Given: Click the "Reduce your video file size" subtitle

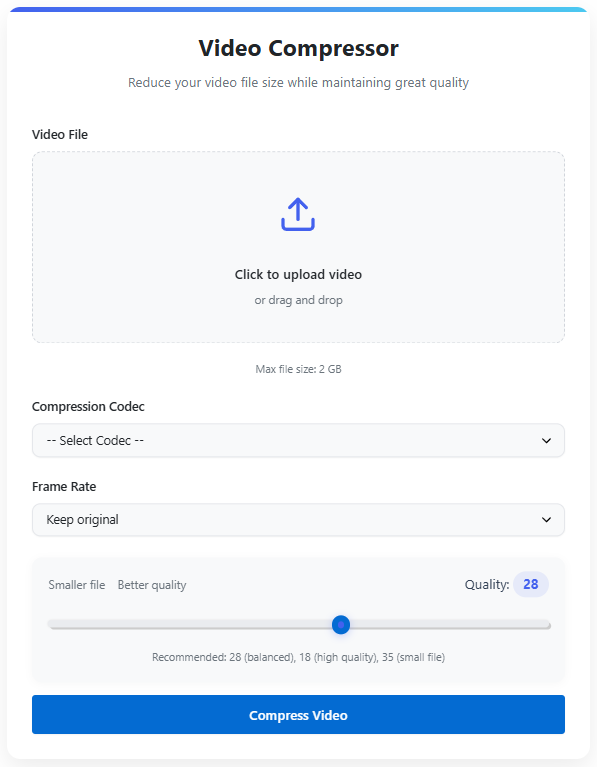Looking at the screenshot, I should (x=298, y=83).
